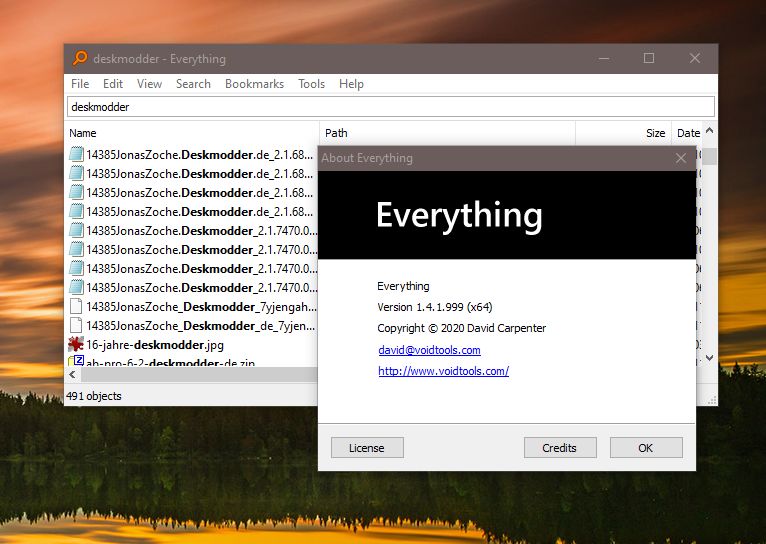Minimize the Everything main window
766x544 pixels.
[604, 59]
